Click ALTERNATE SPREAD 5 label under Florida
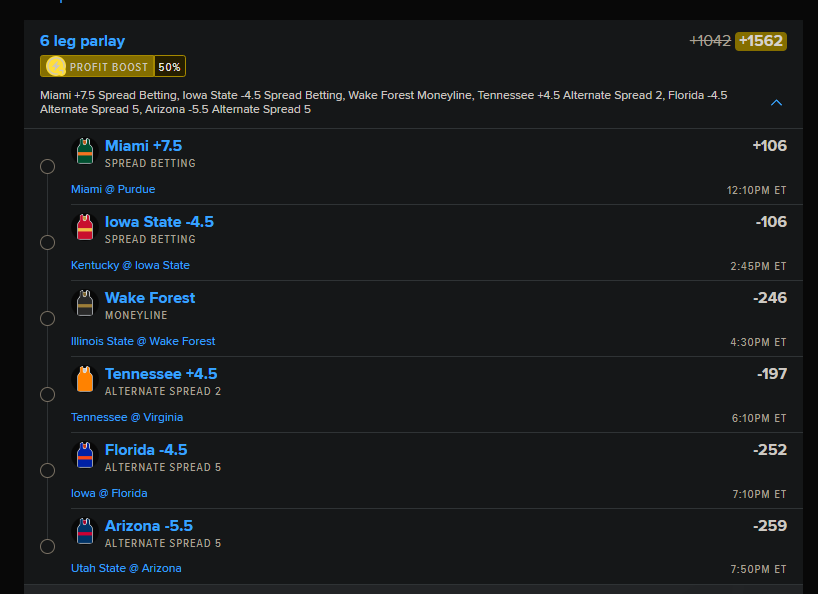The image size is (818, 594). point(163,468)
